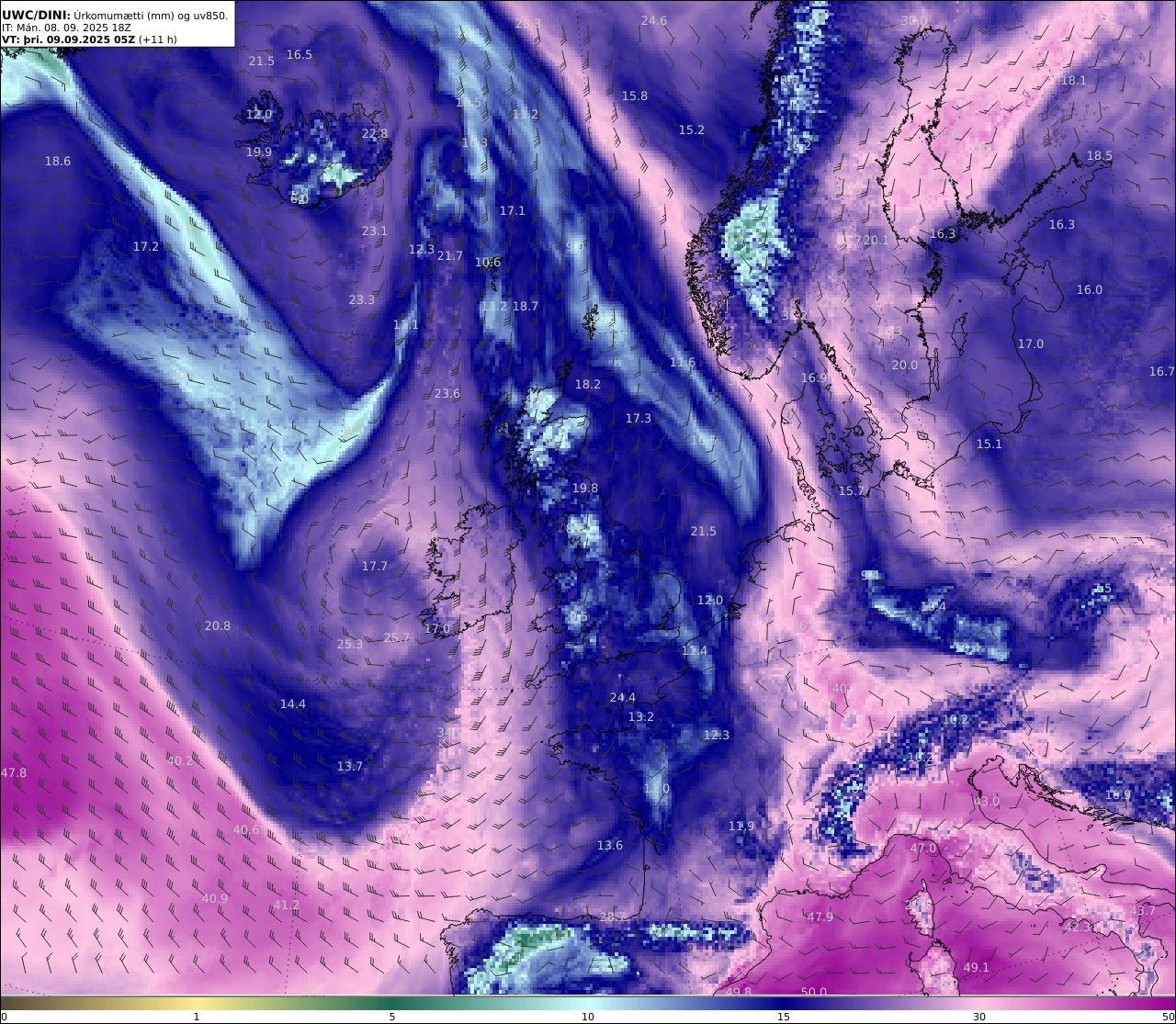Click the 24.4 value in the Channel
The width and height of the screenshot is (1176, 1024).
tap(623, 697)
